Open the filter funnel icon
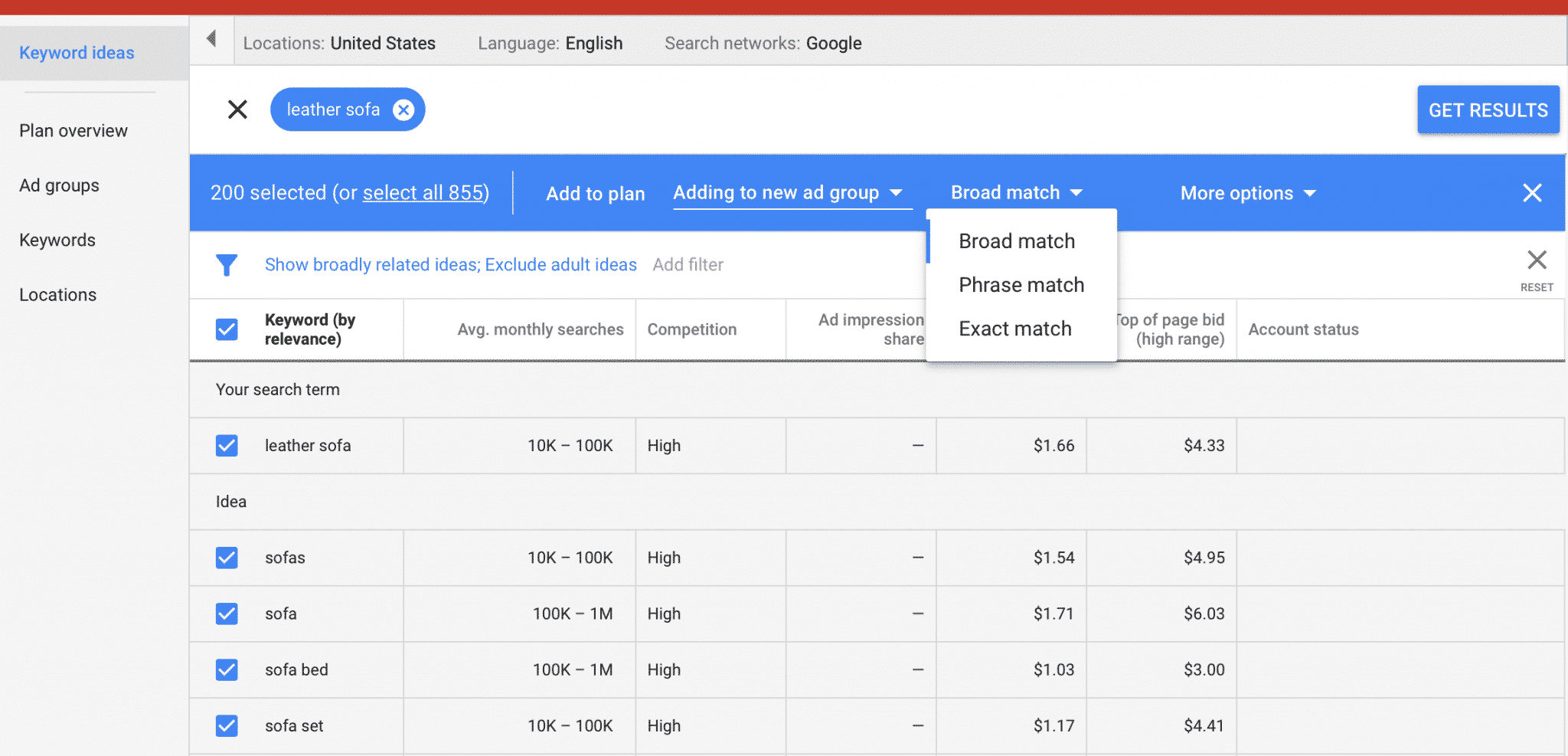The image size is (1568, 756). coord(227,265)
